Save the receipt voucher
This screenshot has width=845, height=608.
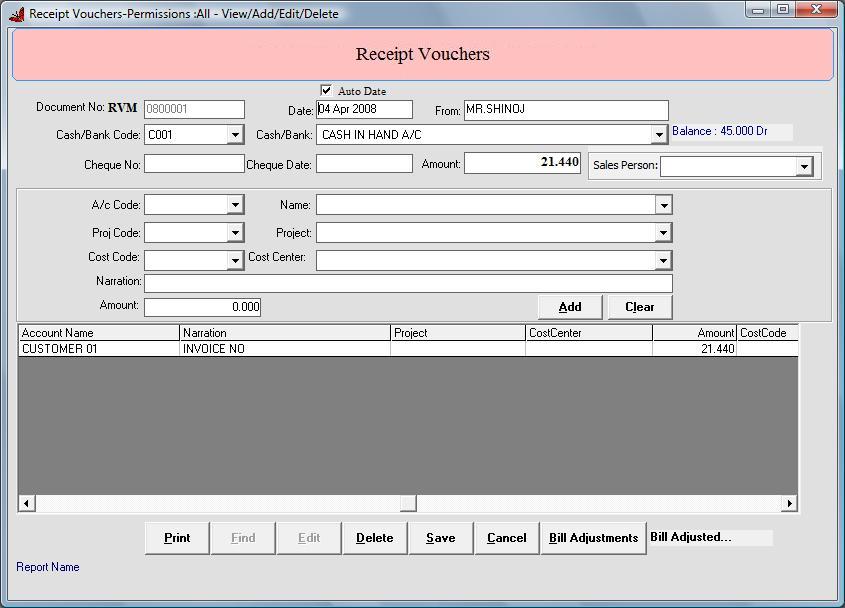pyautogui.click(x=440, y=538)
